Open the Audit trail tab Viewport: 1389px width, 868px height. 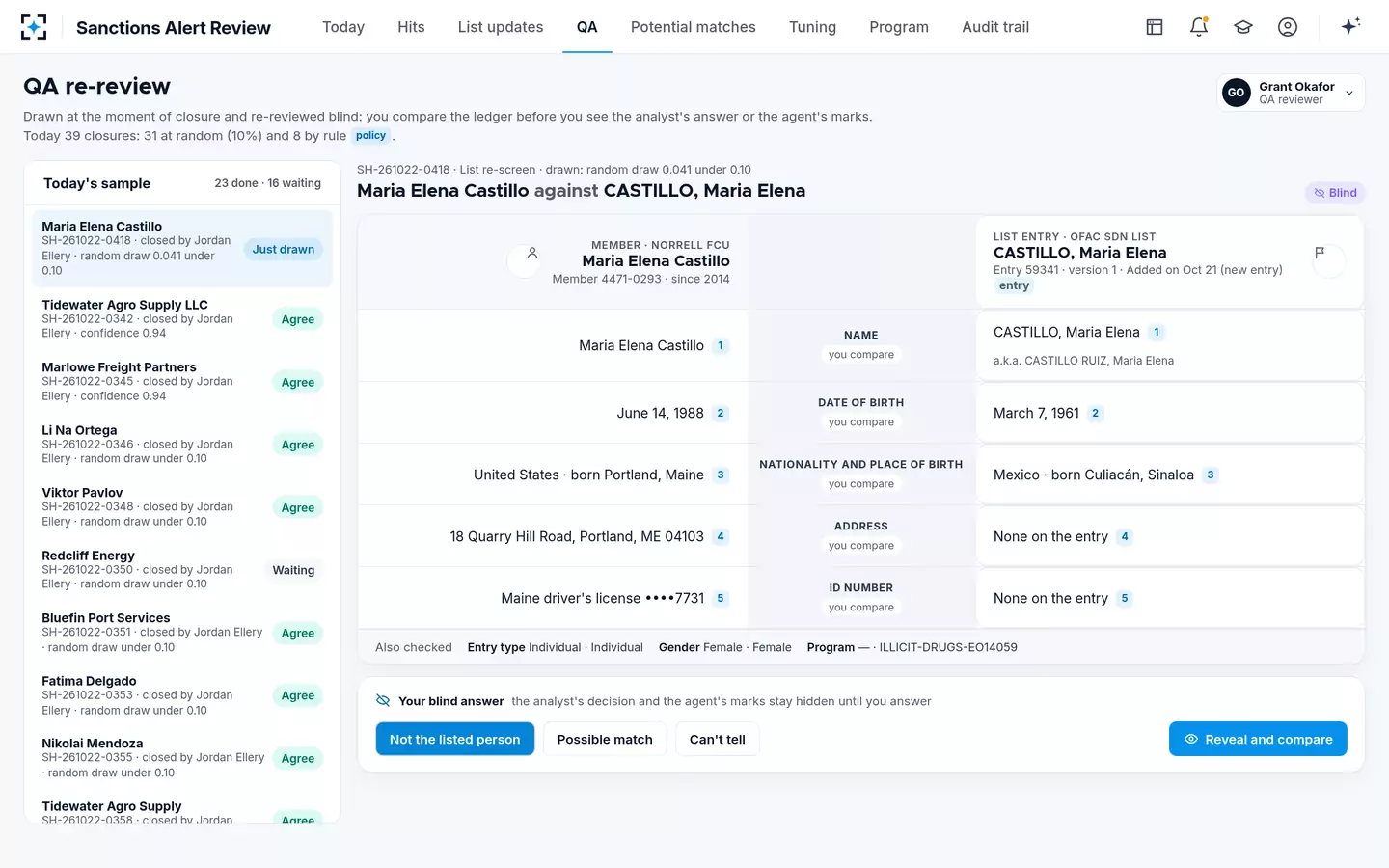pyautogui.click(x=995, y=27)
